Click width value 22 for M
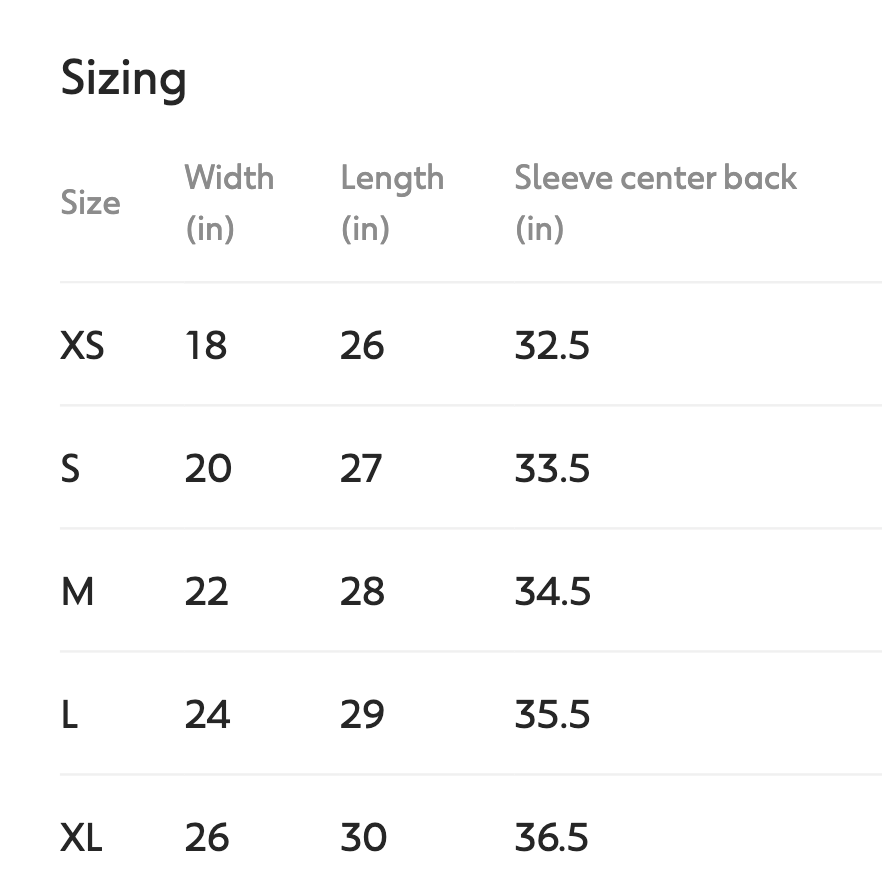The height and width of the screenshot is (892, 882). click(207, 592)
